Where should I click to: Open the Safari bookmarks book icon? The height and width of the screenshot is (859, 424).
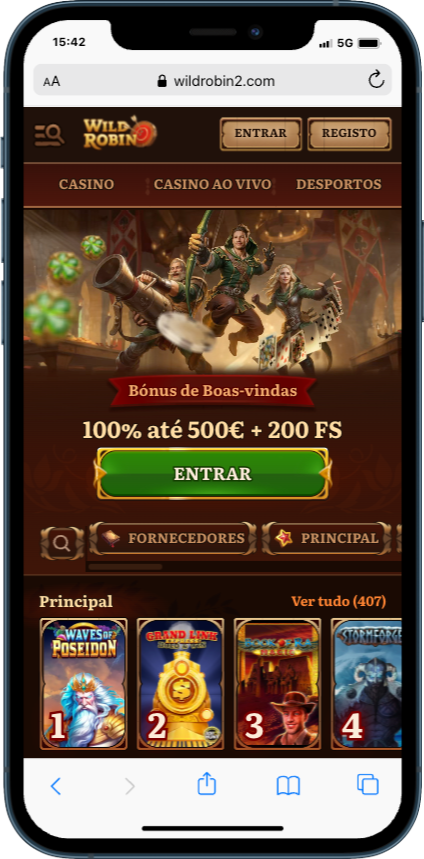pos(288,786)
